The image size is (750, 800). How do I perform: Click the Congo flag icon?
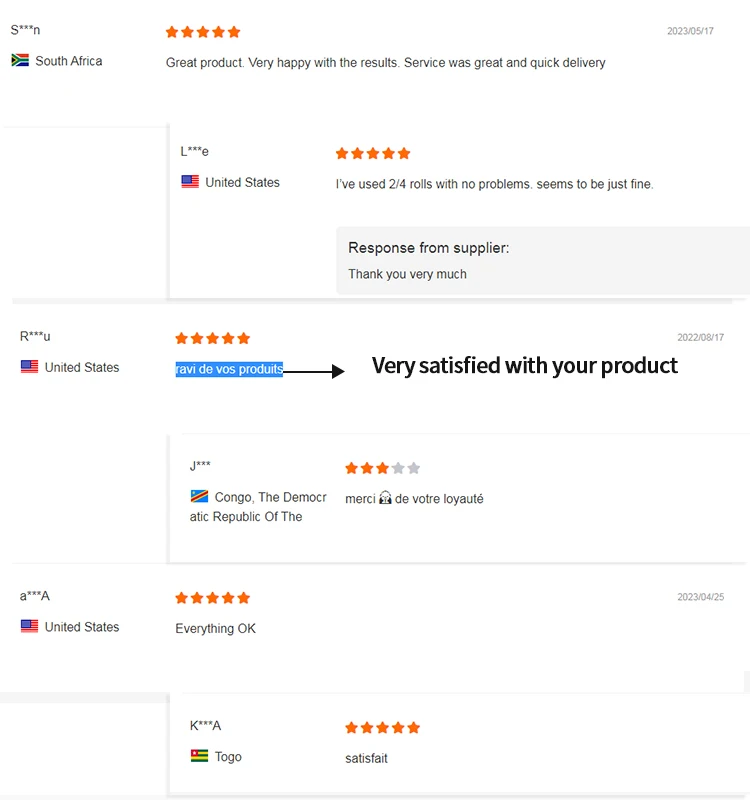click(x=199, y=497)
